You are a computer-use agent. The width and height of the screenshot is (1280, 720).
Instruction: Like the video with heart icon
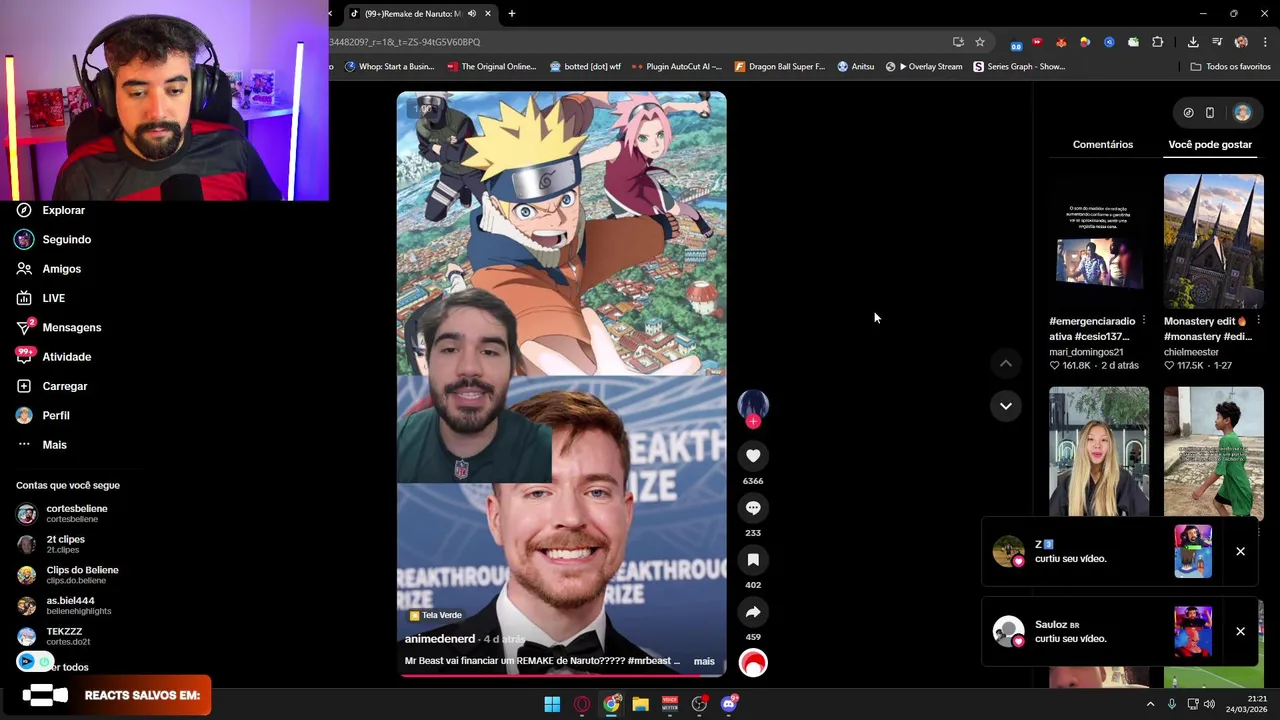click(753, 456)
